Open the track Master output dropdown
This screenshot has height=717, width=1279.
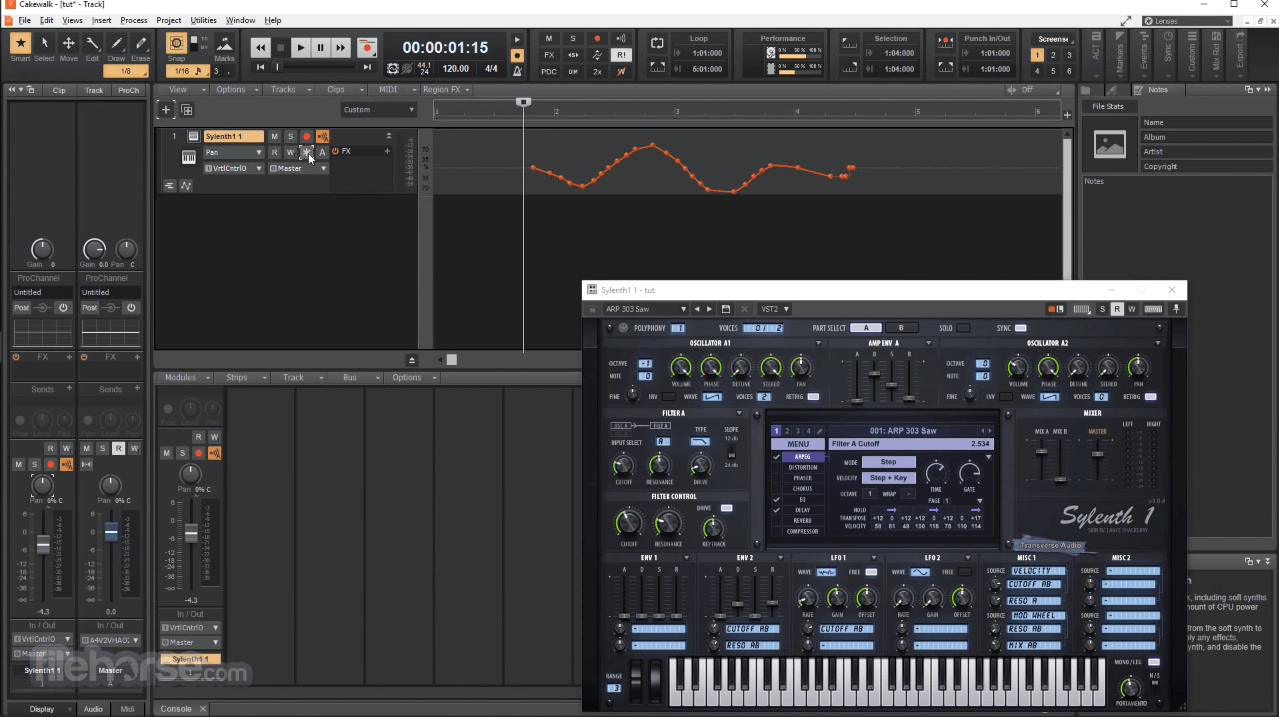298,168
